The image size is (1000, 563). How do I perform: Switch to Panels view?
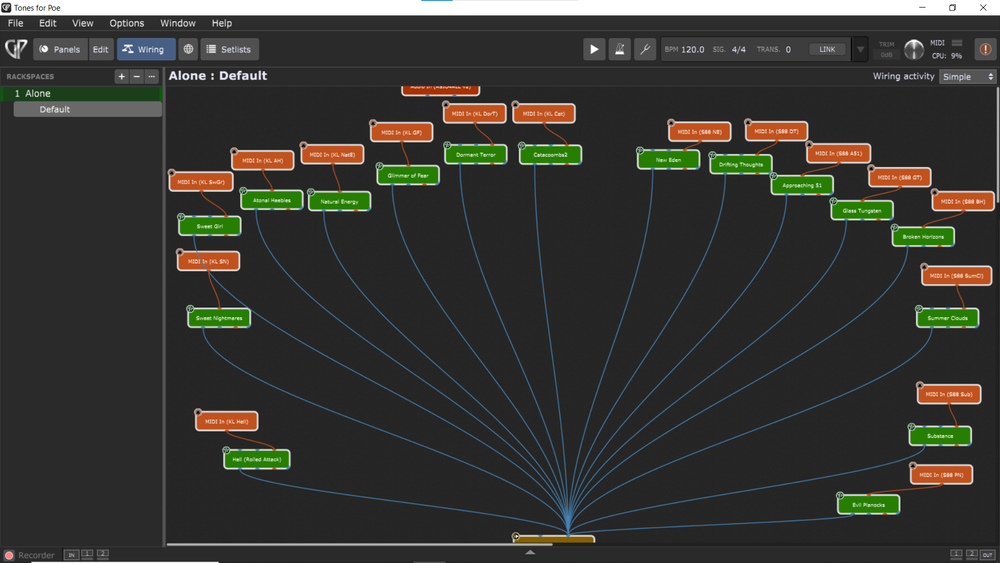coord(60,49)
